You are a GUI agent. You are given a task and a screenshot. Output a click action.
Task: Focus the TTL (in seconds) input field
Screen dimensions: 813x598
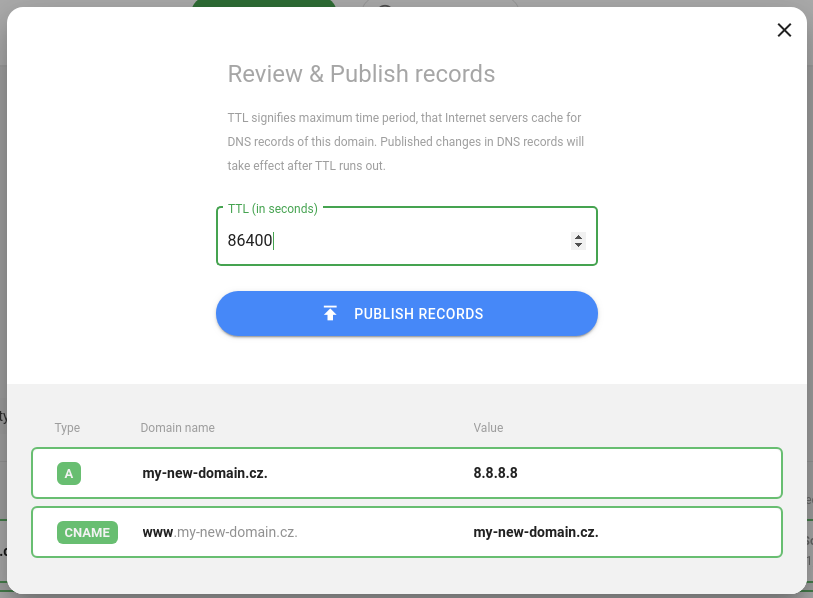coord(406,237)
